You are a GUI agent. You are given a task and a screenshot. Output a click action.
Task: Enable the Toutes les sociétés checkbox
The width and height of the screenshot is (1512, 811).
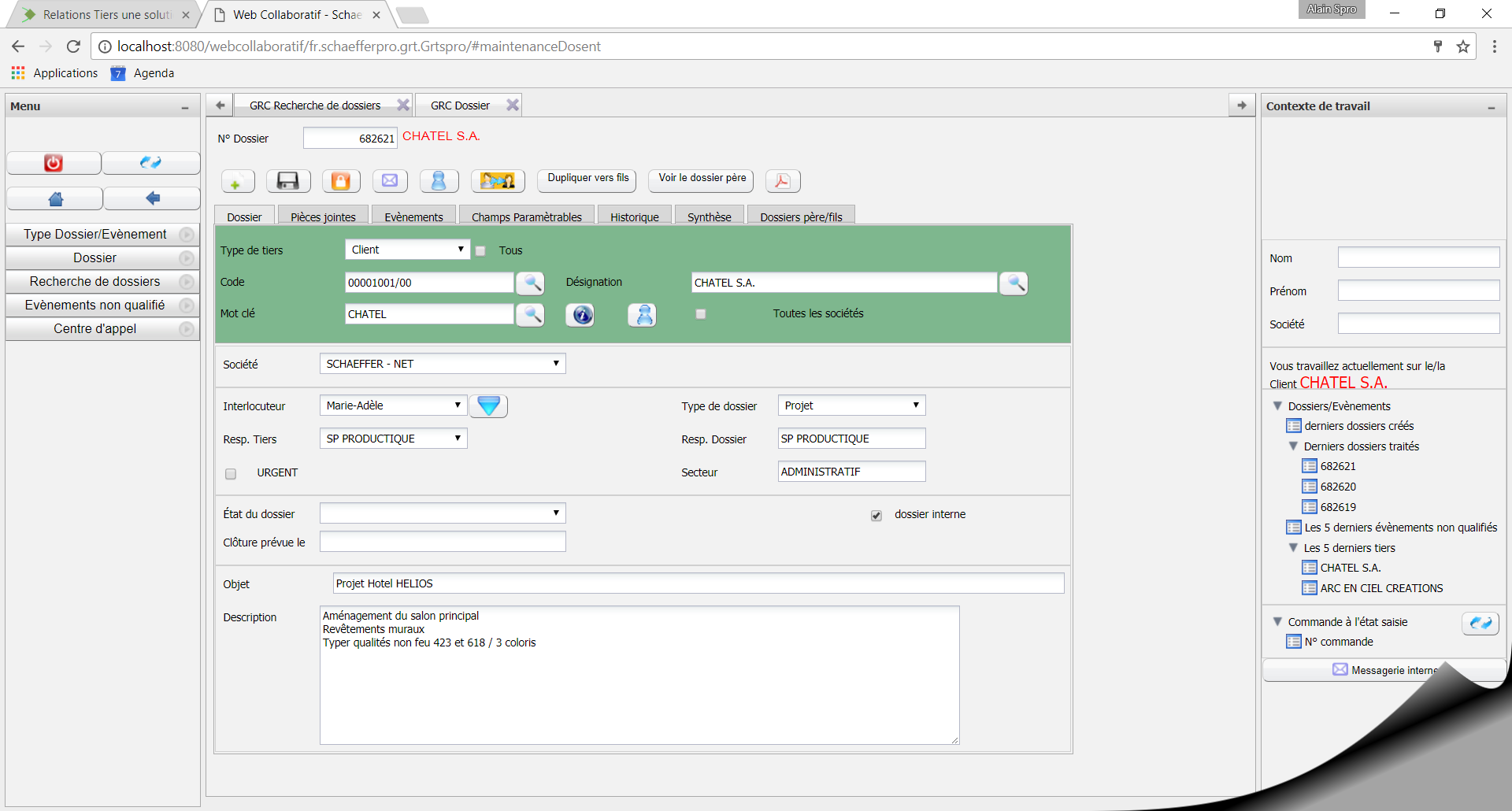point(700,314)
